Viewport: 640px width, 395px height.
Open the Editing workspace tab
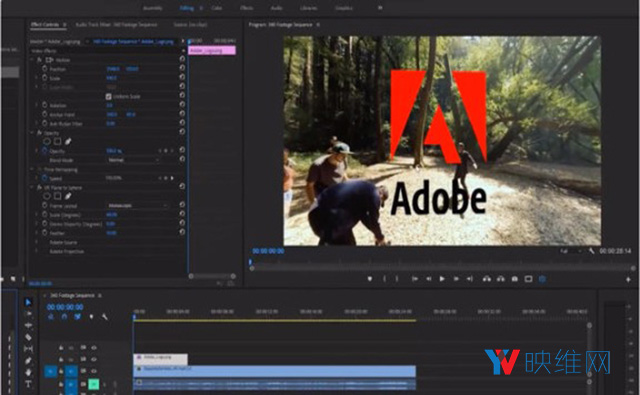click(x=187, y=8)
